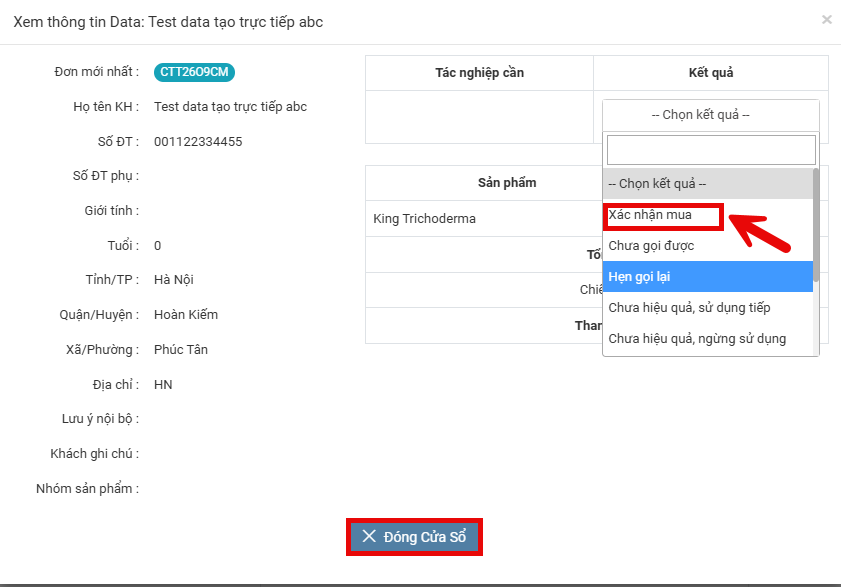Click the Hà Nội province value
The image size is (841, 587).
coord(174,280)
